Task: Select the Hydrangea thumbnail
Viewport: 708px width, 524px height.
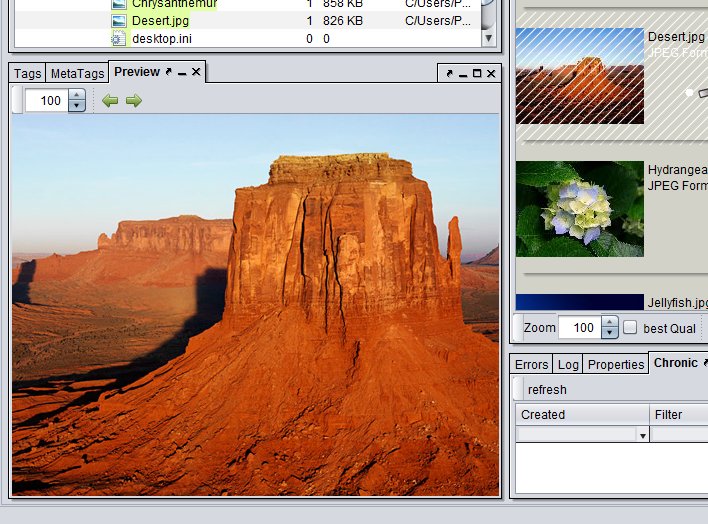Action: (580, 209)
